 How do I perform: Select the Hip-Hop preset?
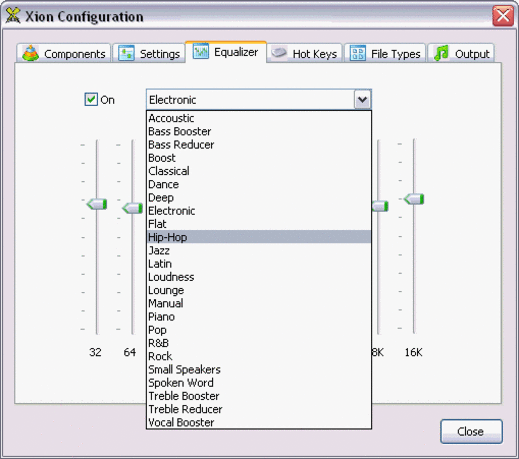pyautogui.click(x=259, y=237)
